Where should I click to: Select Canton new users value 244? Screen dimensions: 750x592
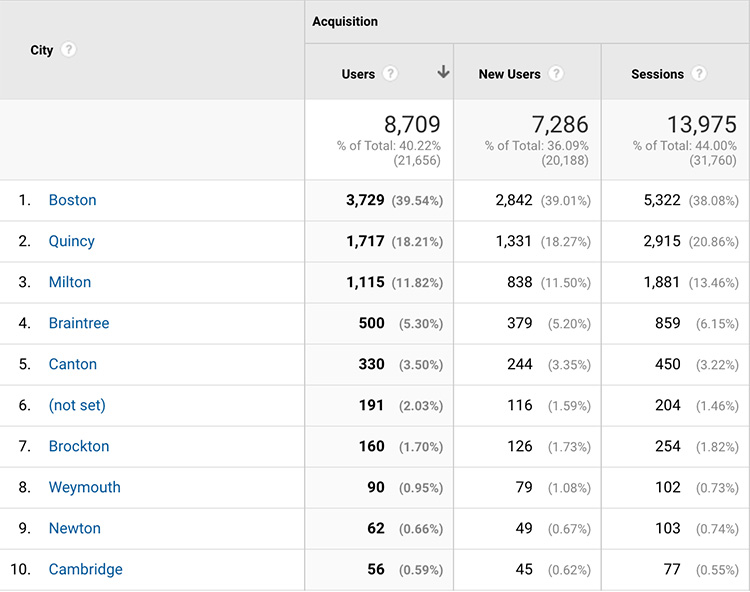[x=519, y=364]
